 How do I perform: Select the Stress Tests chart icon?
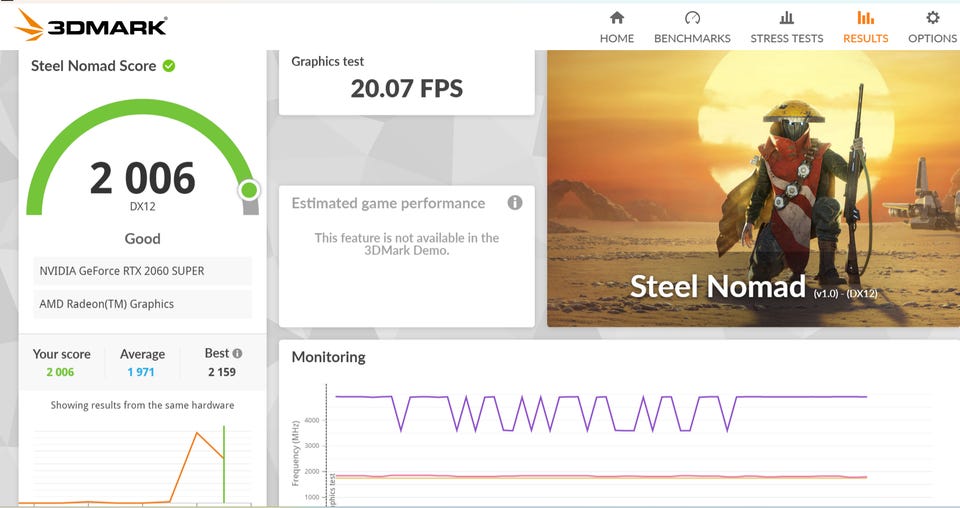787,17
